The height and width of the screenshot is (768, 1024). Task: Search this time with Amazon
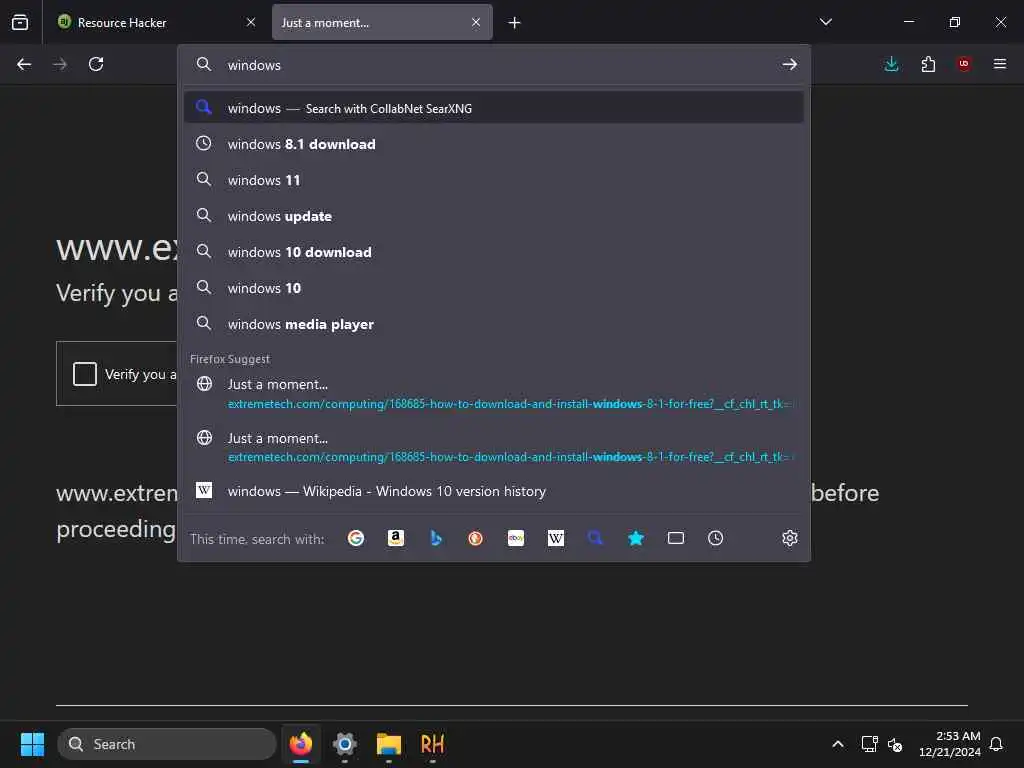(x=396, y=538)
